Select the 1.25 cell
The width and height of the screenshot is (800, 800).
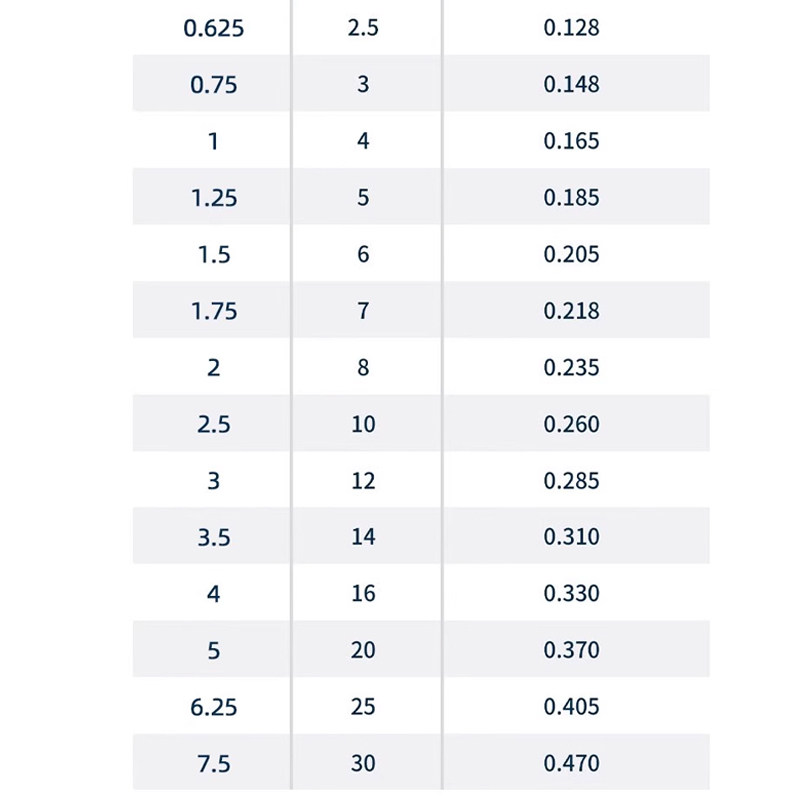click(x=213, y=198)
